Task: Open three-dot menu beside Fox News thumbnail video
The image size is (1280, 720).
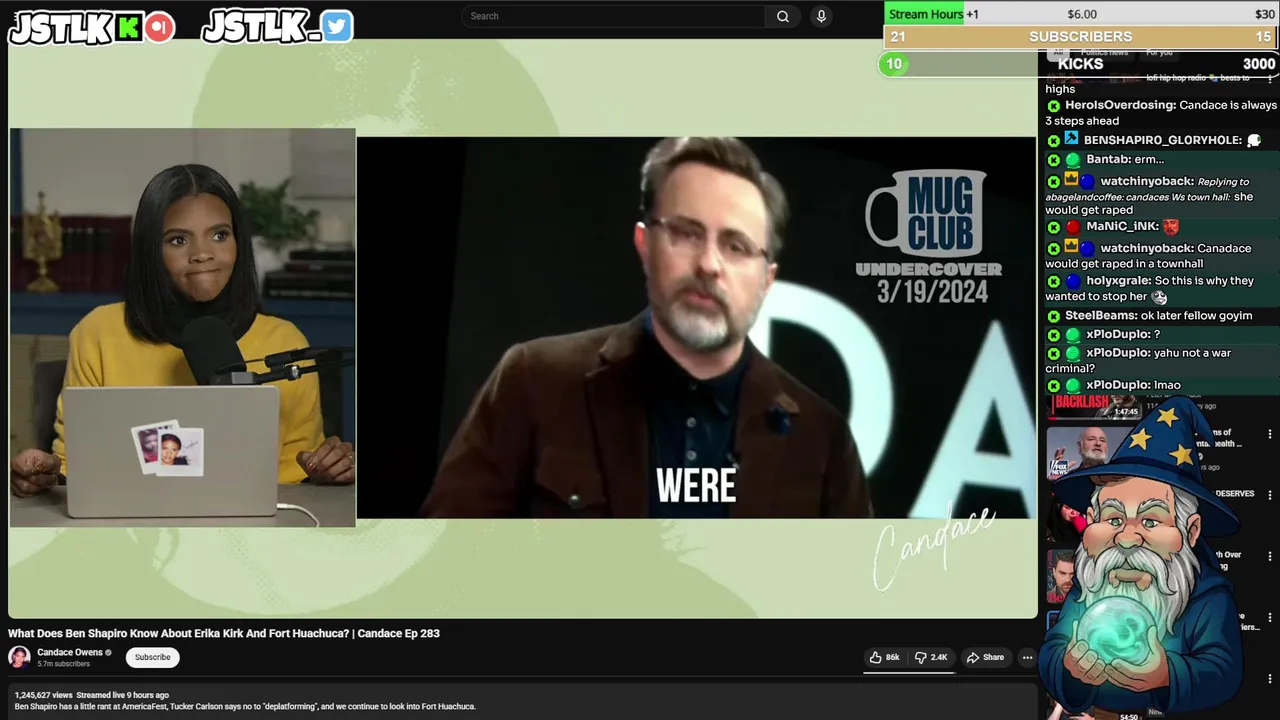Action: click(x=1270, y=434)
